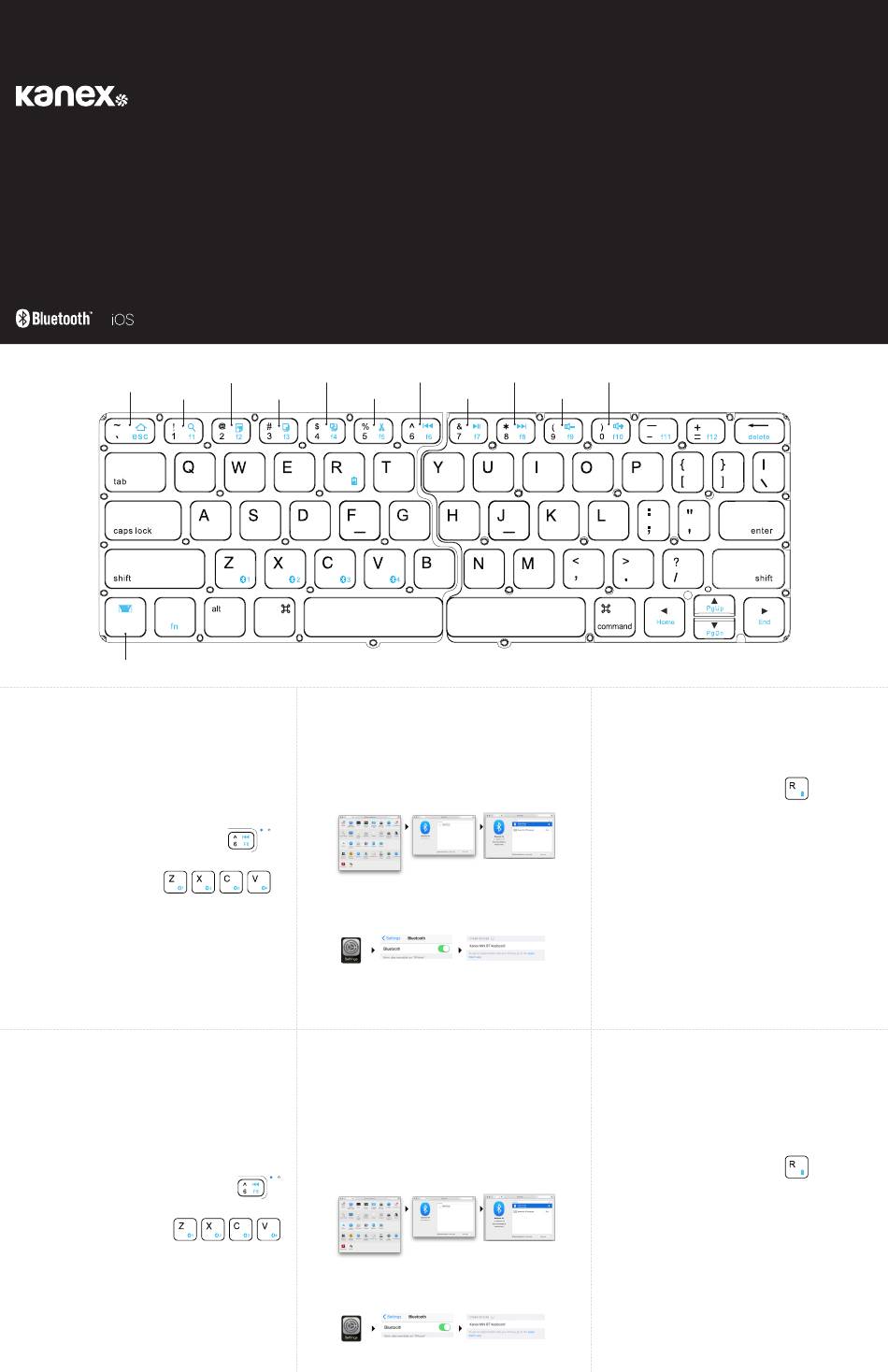Click the previous track f6 key in the diagram
Viewport: 888px width, 1372px height.
coord(420,430)
